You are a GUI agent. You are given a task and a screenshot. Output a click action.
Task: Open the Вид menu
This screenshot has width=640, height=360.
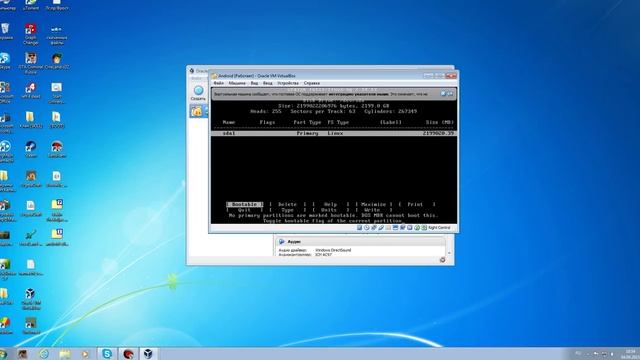pos(254,83)
